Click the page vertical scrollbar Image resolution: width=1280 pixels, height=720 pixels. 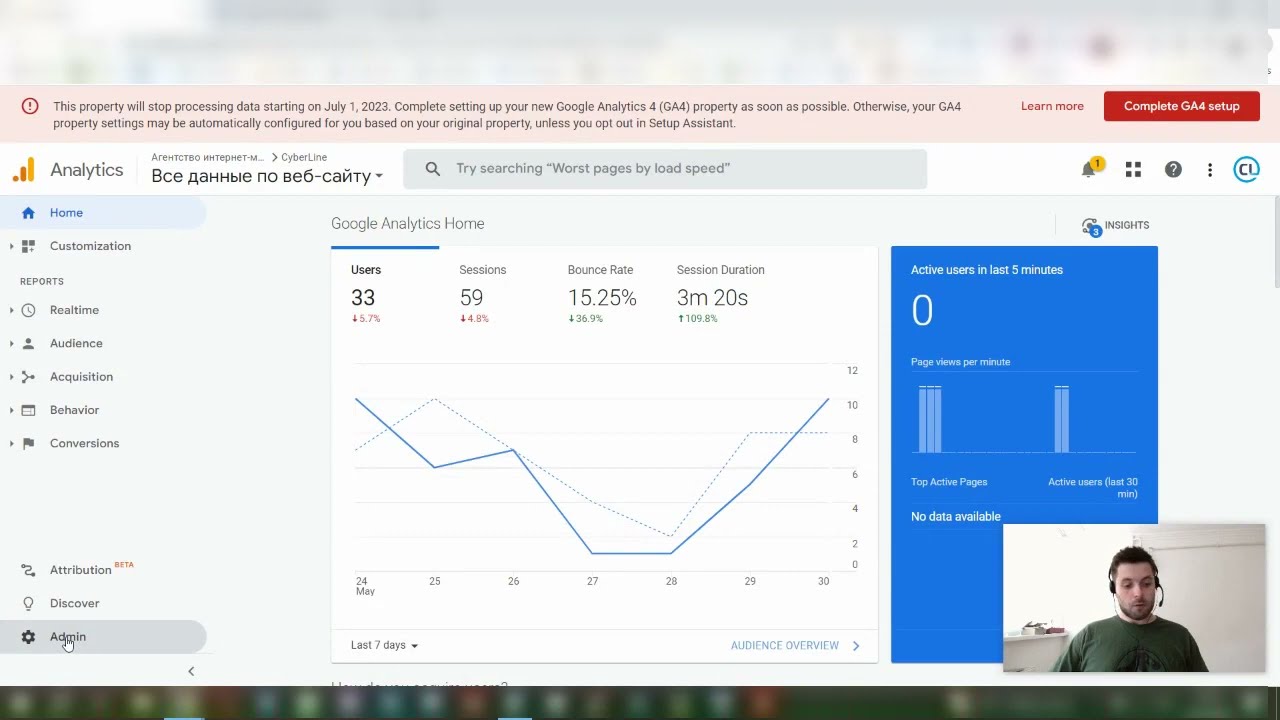[1276, 240]
